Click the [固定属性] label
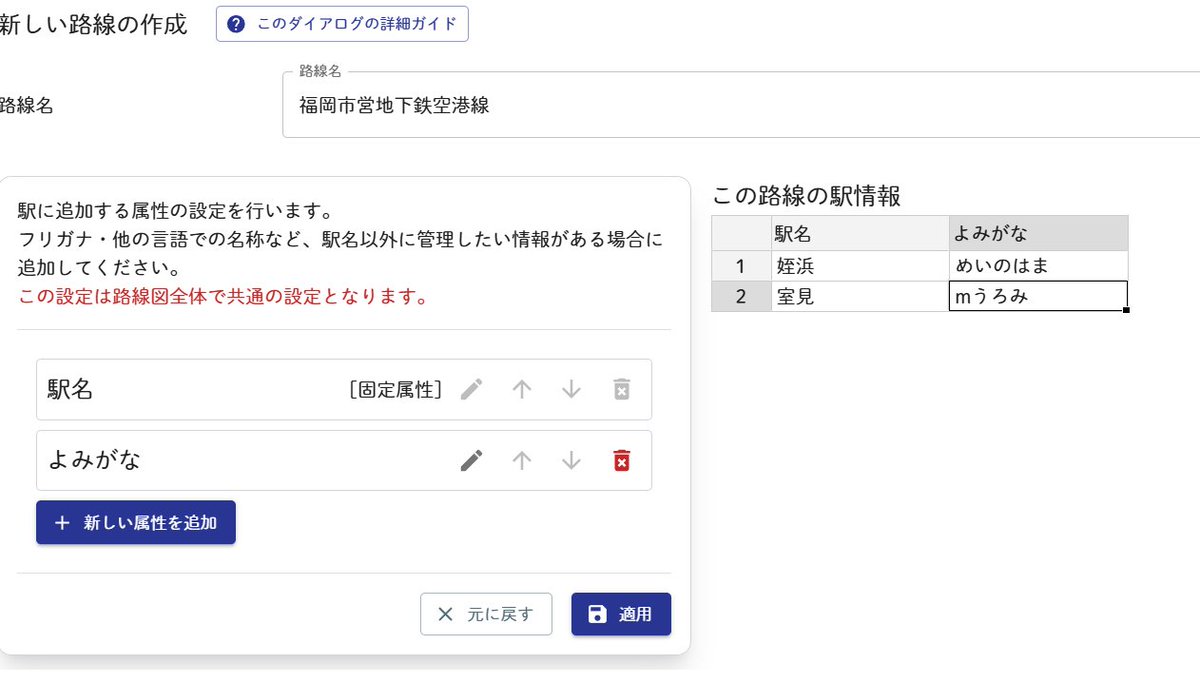Screen dimensions: 1200x683 396,389
